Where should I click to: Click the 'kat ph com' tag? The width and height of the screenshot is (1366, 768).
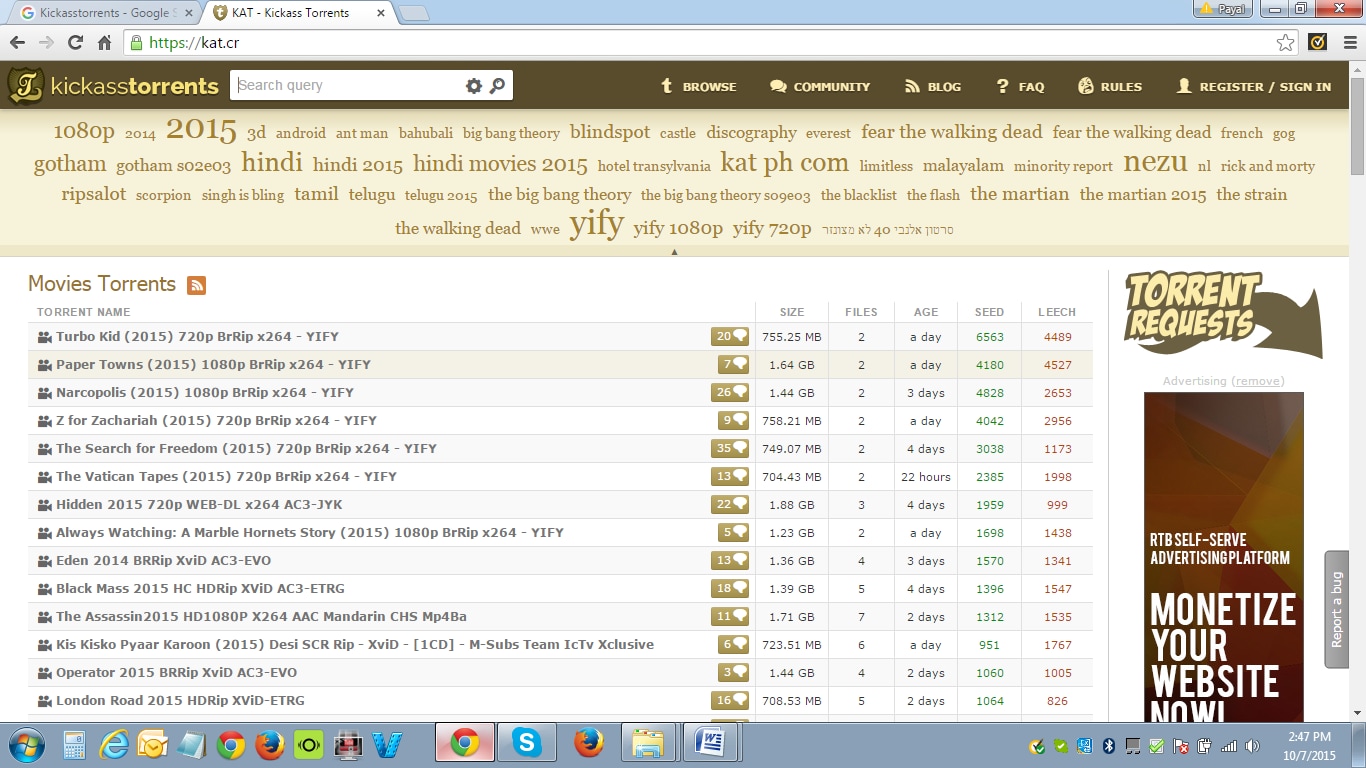pyautogui.click(x=784, y=163)
